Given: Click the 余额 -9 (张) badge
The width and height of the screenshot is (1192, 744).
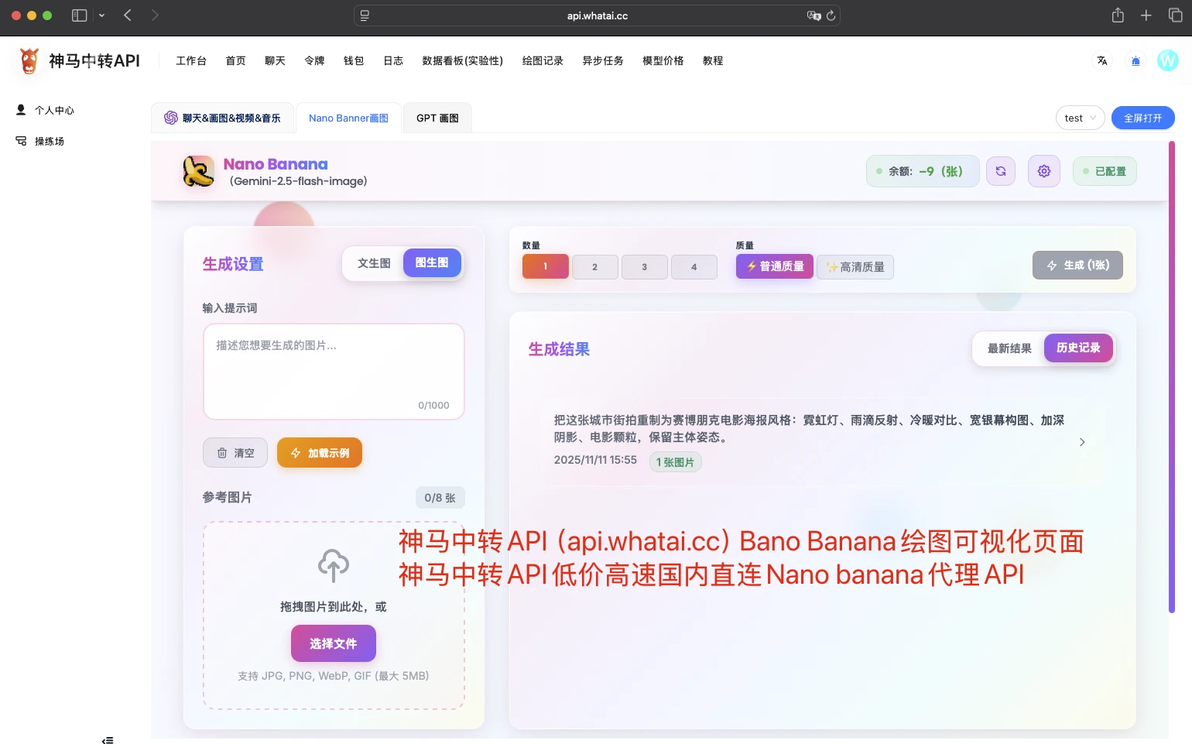Looking at the screenshot, I should (922, 171).
